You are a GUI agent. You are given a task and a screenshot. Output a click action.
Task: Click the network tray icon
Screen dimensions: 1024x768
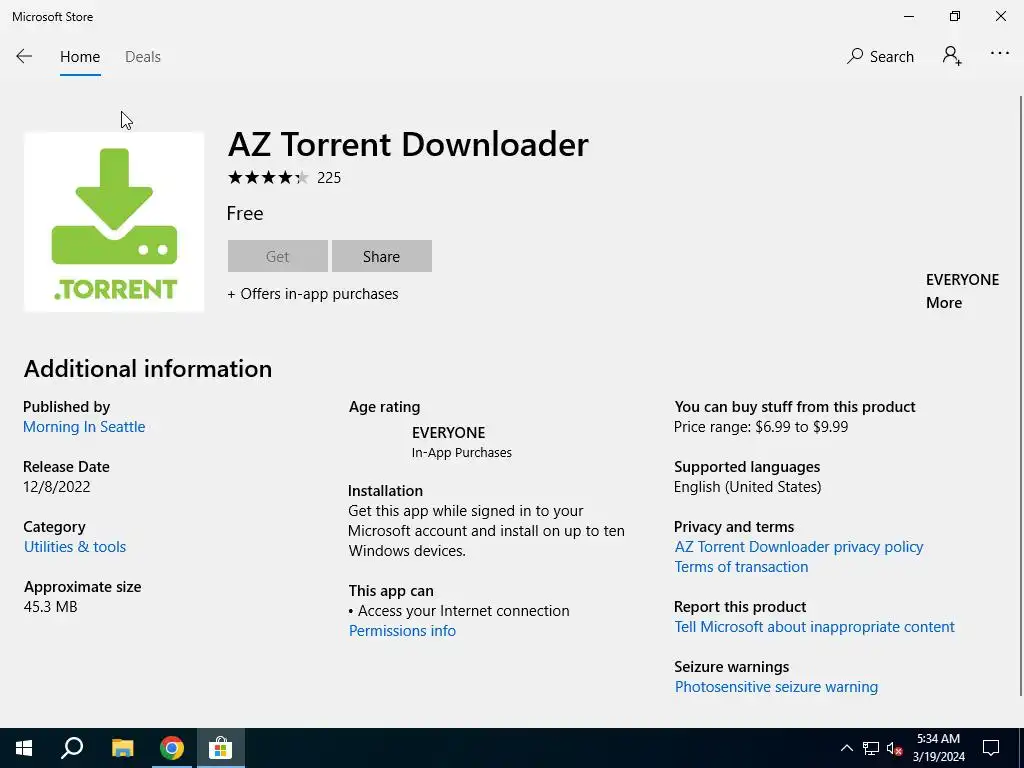coord(871,748)
